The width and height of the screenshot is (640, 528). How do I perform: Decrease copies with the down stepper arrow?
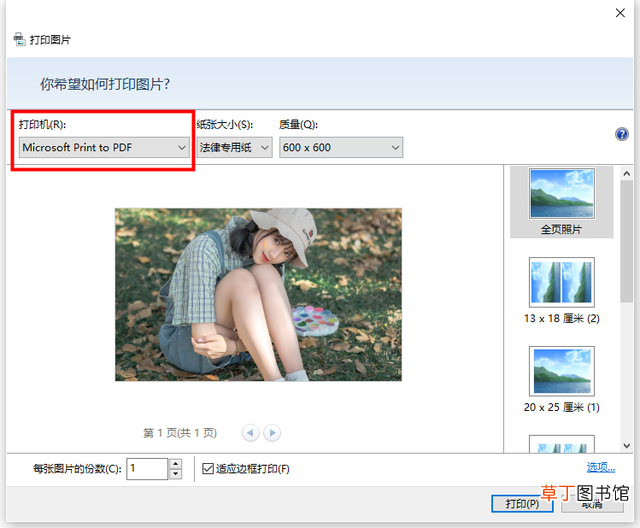pyautogui.click(x=176, y=474)
